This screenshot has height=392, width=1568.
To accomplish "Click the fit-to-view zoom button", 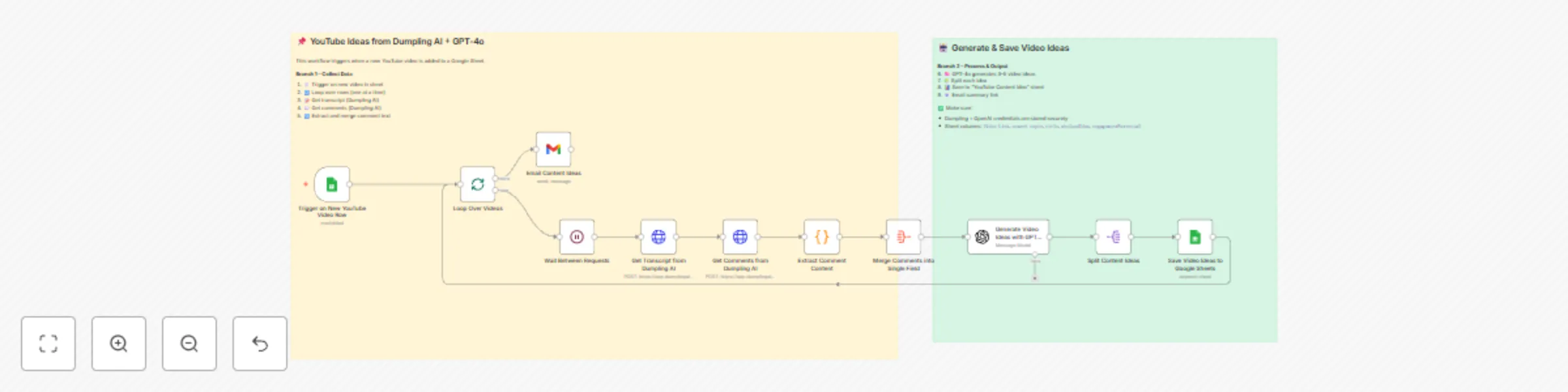I will point(48,344).
